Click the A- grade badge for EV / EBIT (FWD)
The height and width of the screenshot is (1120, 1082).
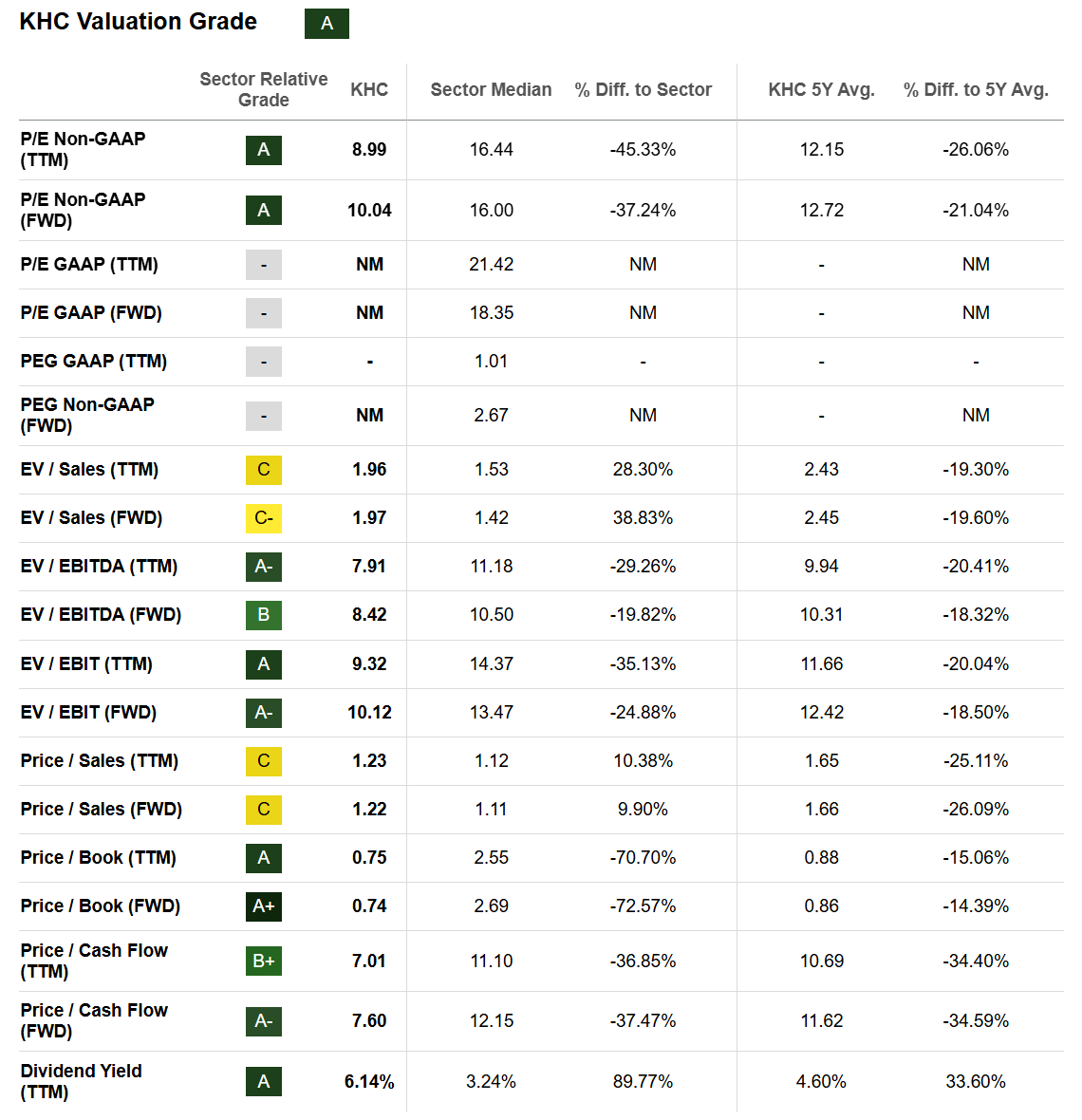tap(264, 713)
